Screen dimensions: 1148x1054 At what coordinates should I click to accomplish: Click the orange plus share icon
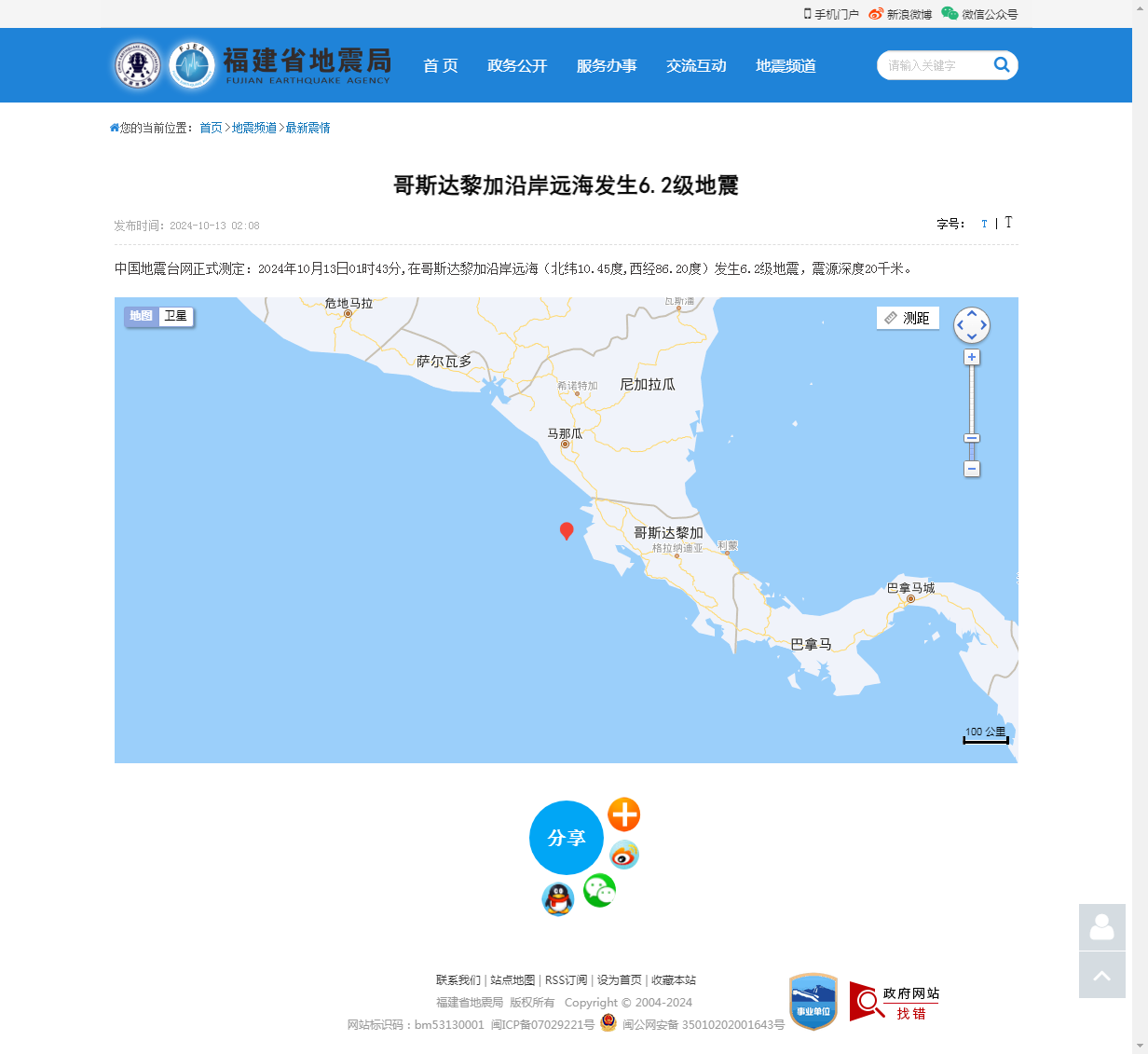tap(623, 814)
